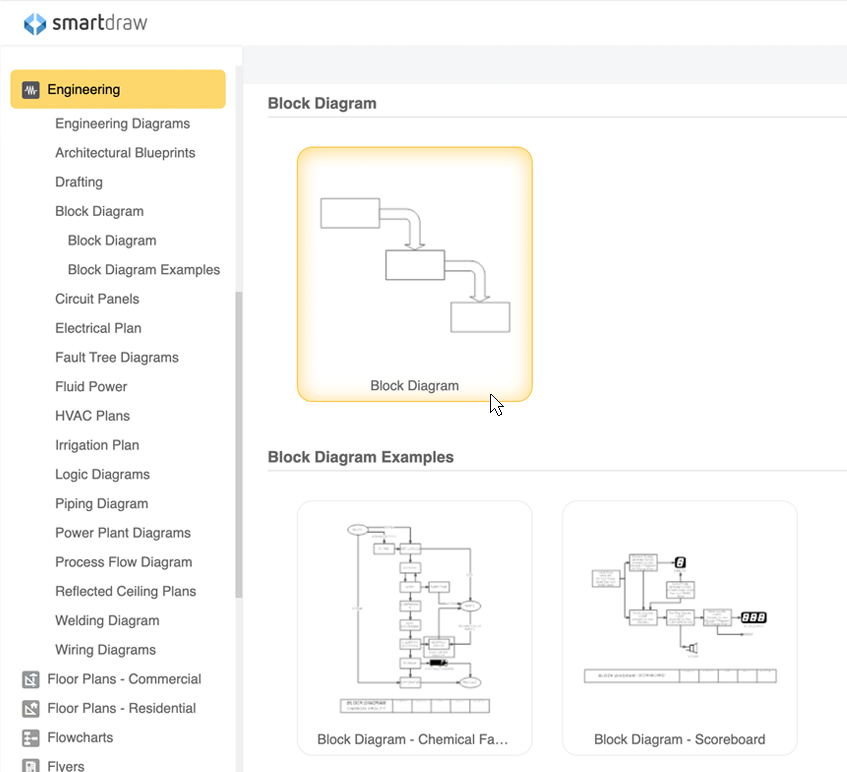Open Process Flow Diagram templates
Image resolution: width=847 pixels, height=772 pixels.
point(124,562)
